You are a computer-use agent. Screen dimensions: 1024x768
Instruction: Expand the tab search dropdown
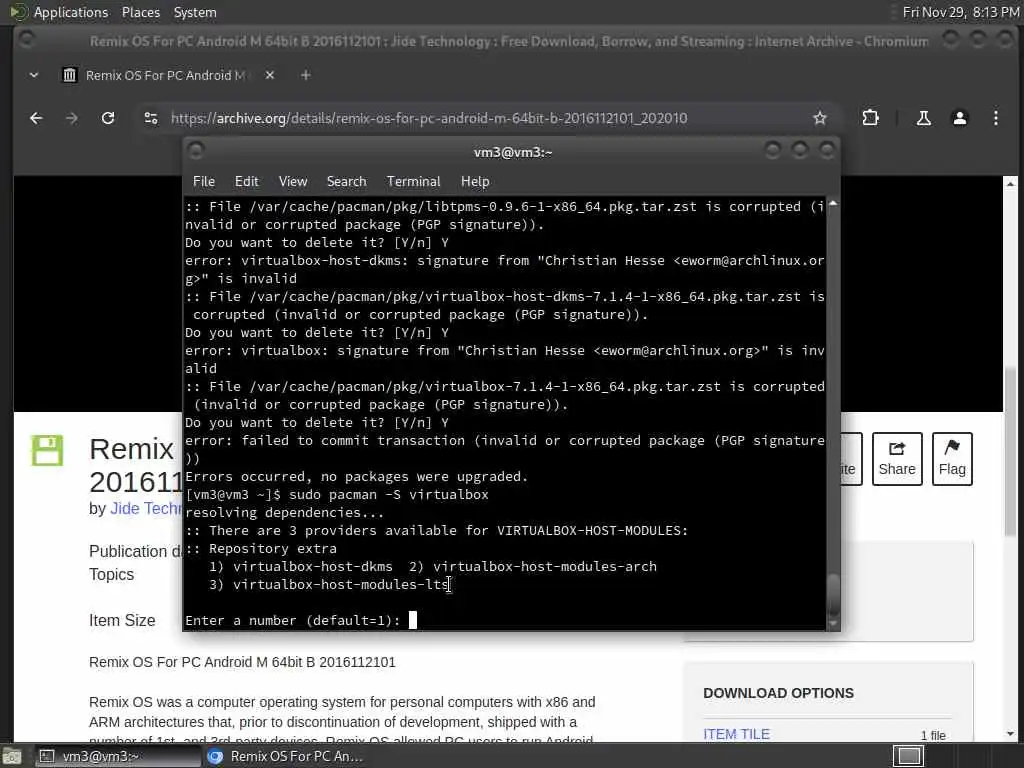tap(34, 75)
